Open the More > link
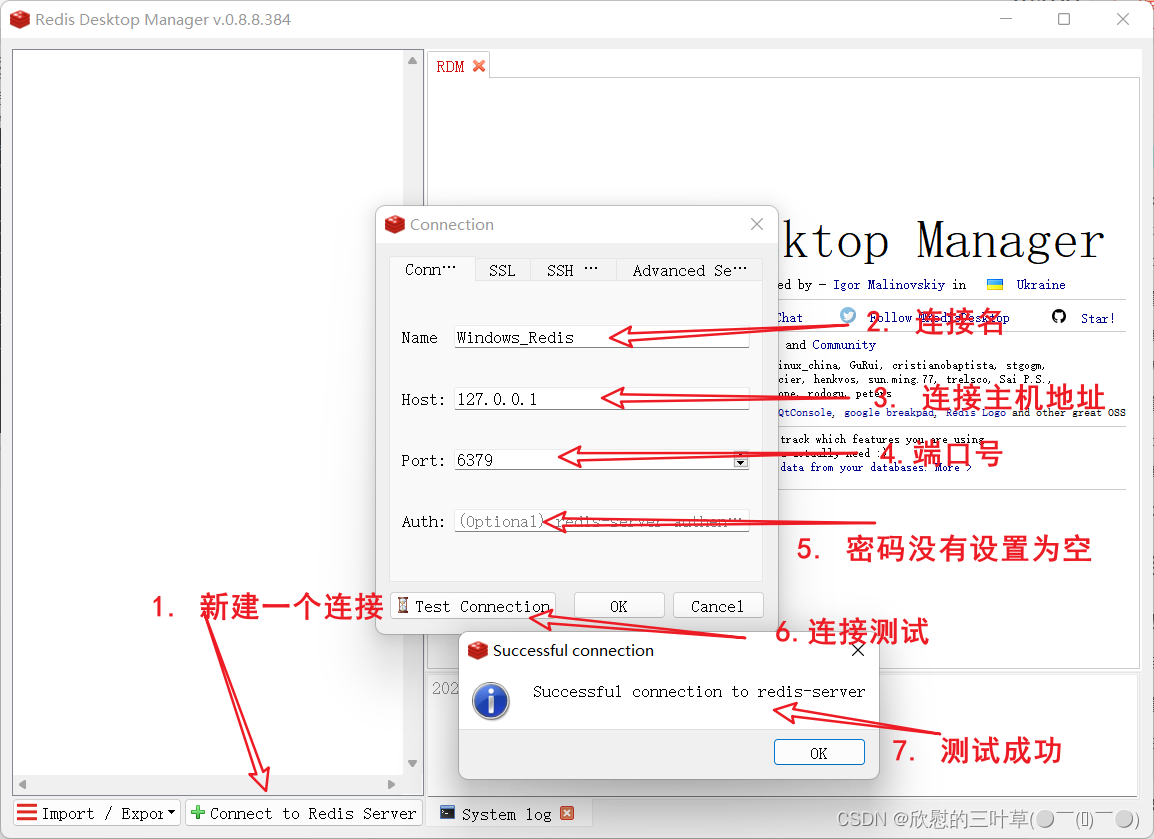The image size is (1154, 839). [952, 467]
